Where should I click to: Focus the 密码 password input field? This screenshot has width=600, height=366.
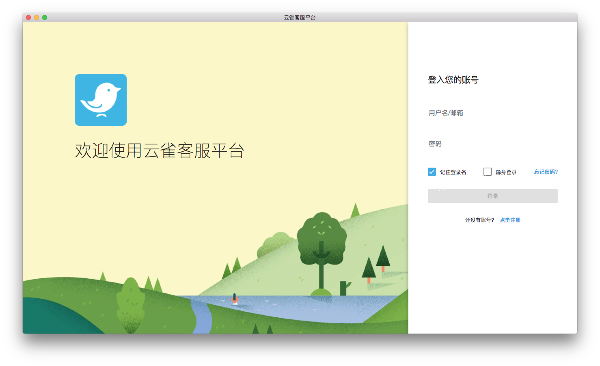point(492,144)
